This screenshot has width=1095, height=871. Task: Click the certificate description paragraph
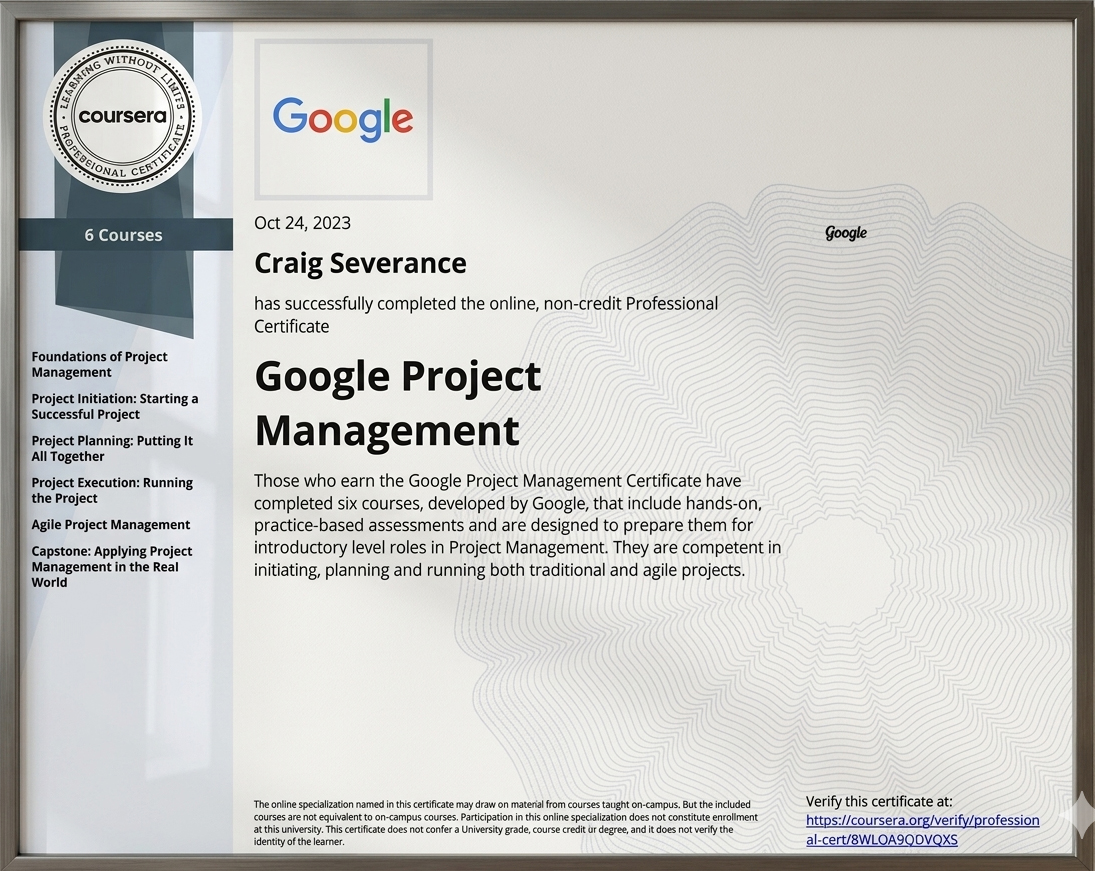tap(517, 525)
